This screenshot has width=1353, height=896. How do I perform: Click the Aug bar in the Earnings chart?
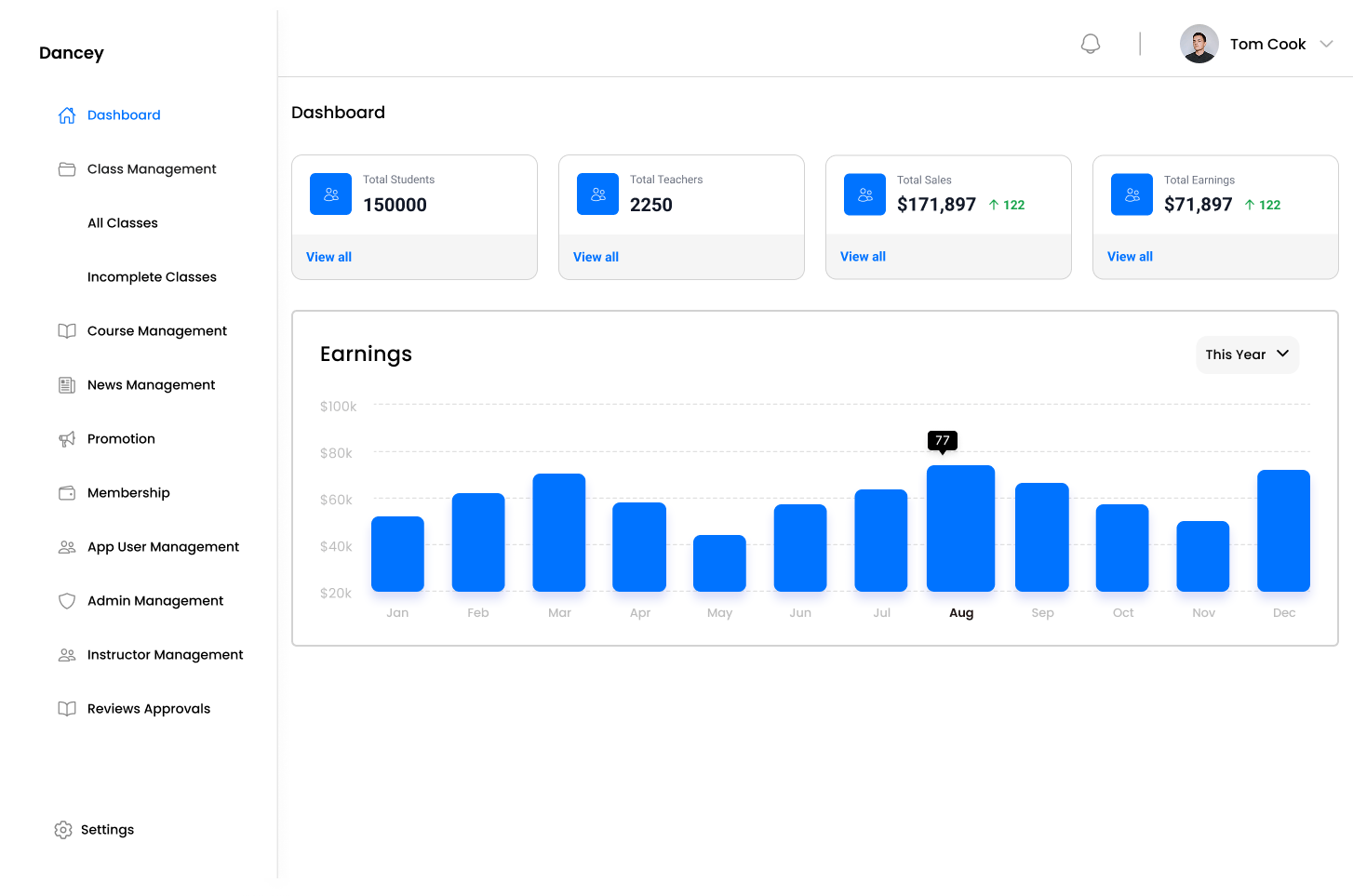960,528
